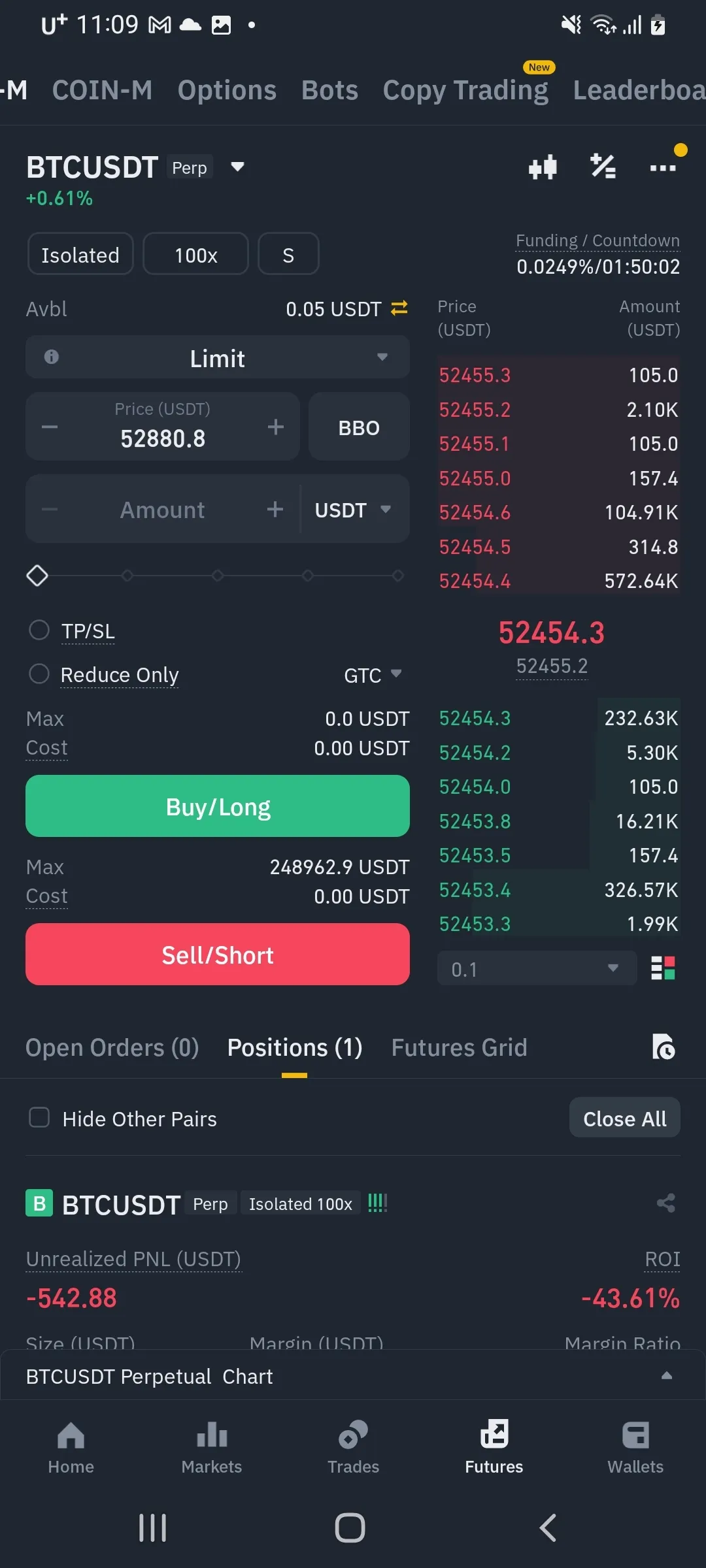
Task: Open the GTC time-in-force dropdown
Action: coord(372,675)
